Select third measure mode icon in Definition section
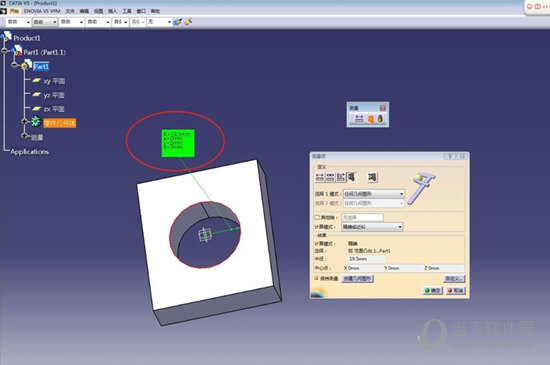The width and height of the screenshot is (550, 365). (341, 177)
